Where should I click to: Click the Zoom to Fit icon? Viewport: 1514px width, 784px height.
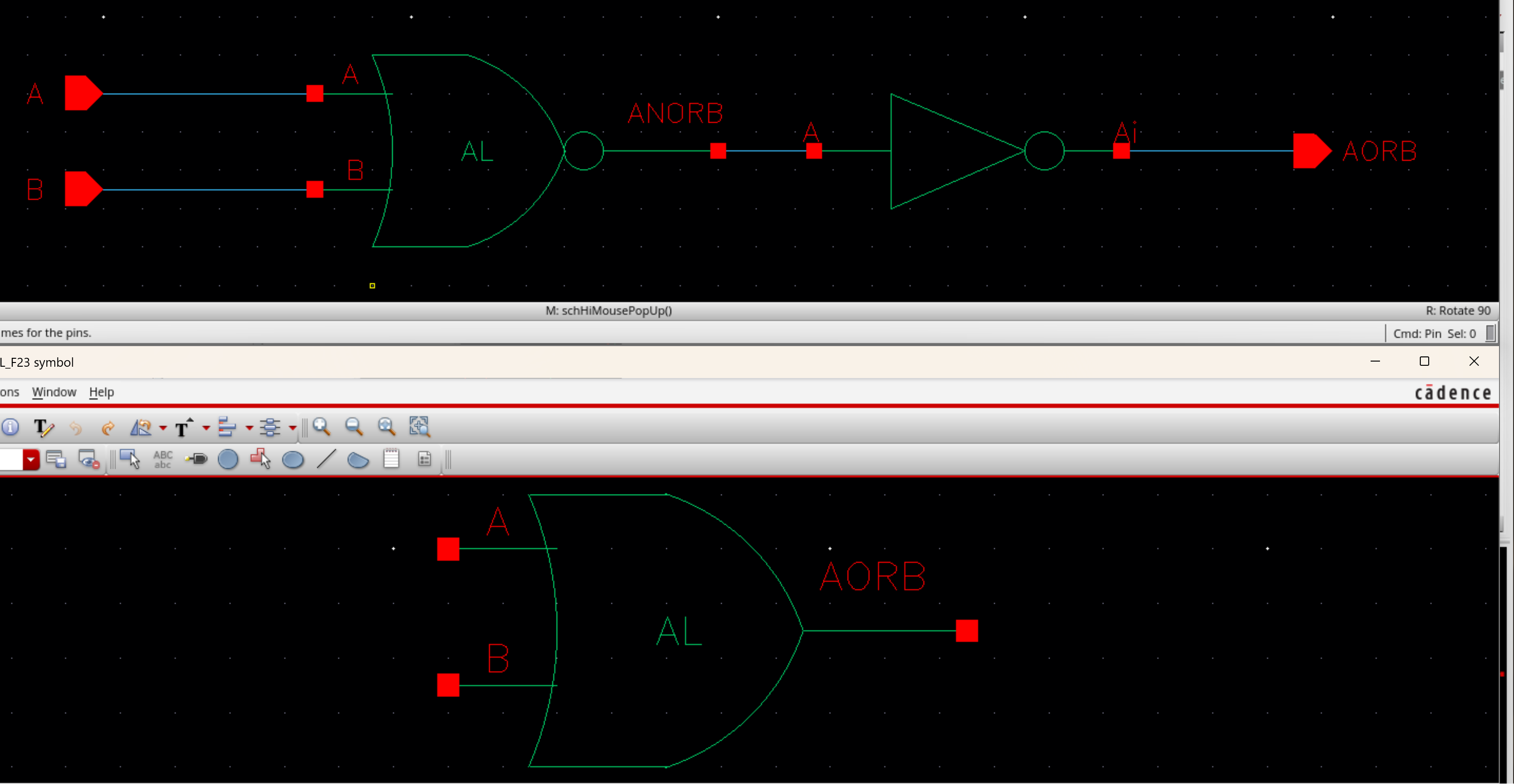pos(387,427)
